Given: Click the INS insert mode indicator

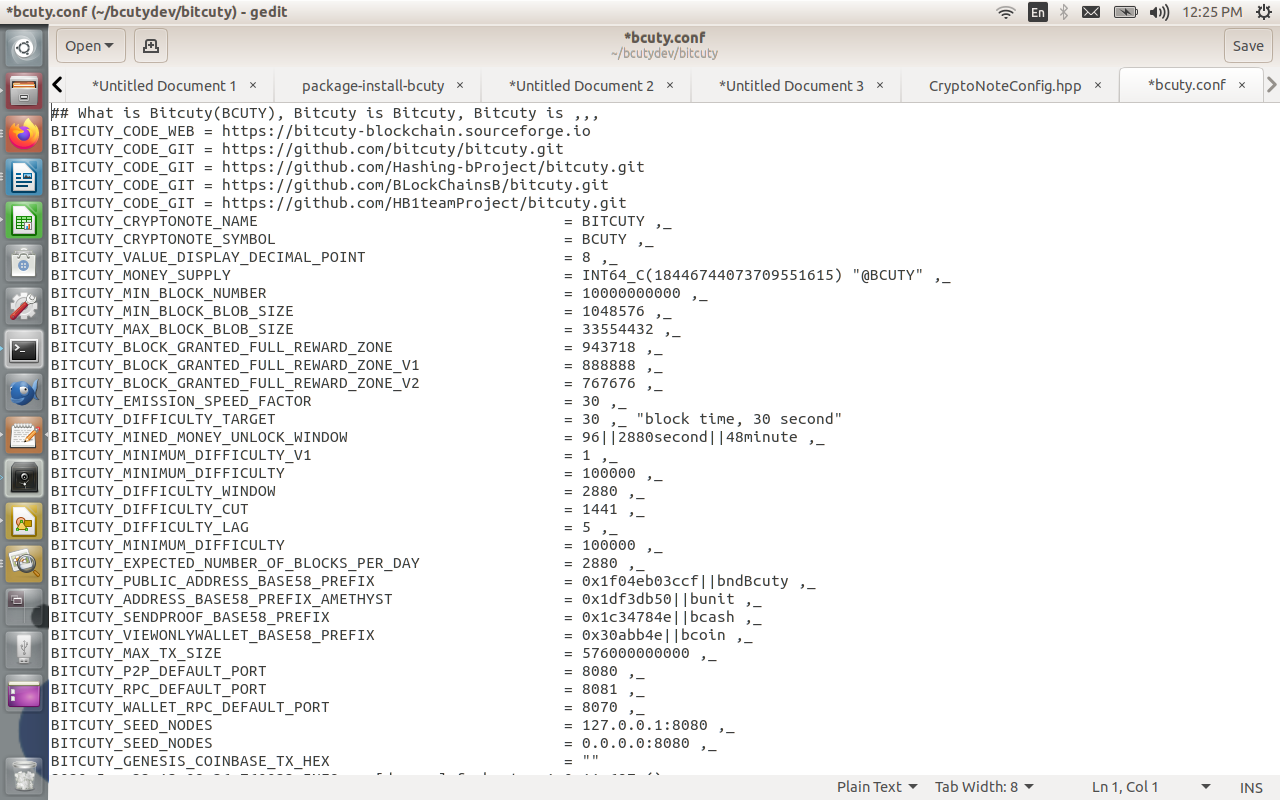Looking at the screenshot, I should (x=1251, y=788).
